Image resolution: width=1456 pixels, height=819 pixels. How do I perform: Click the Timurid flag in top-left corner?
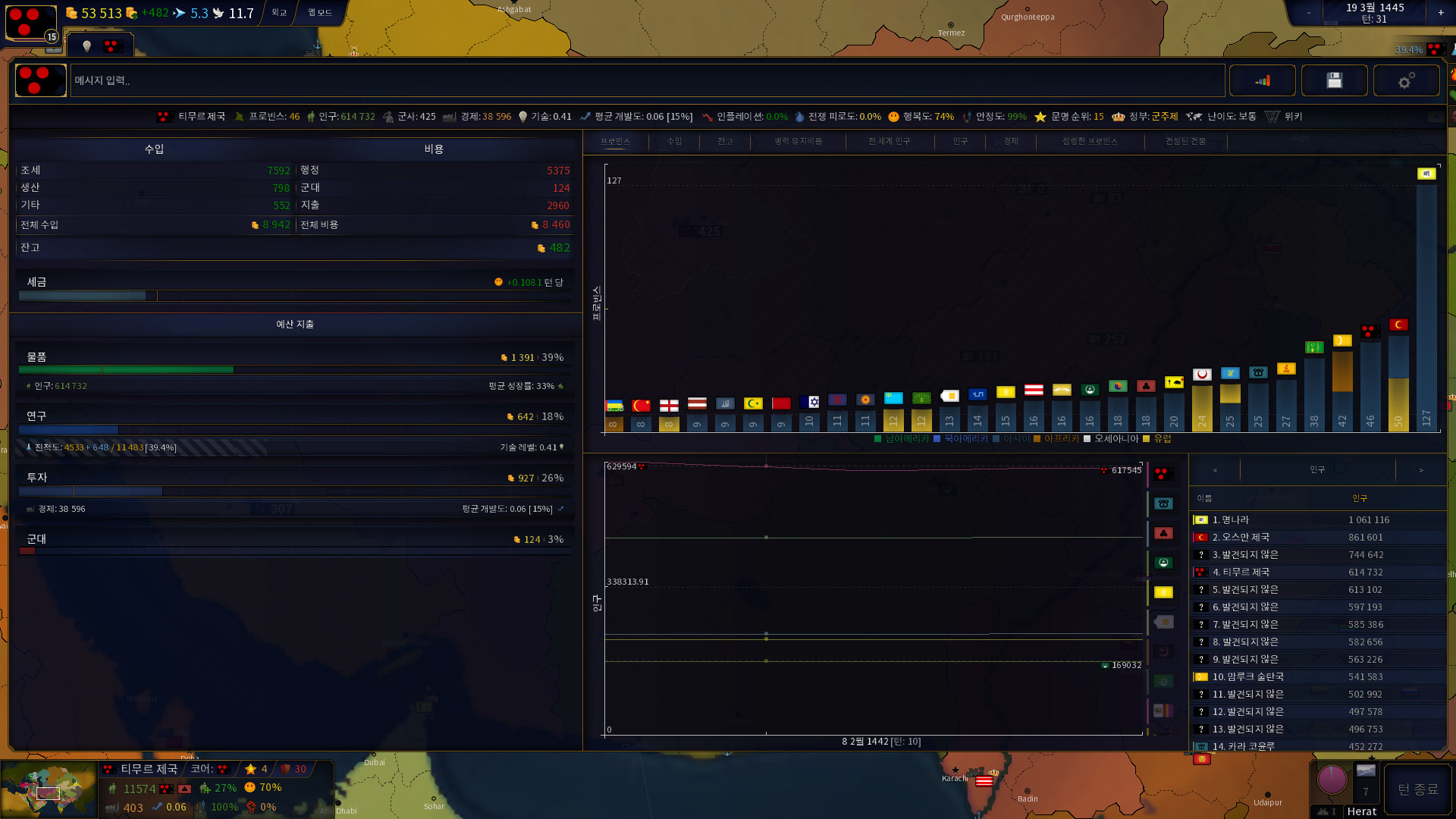[x=30, y=21]
